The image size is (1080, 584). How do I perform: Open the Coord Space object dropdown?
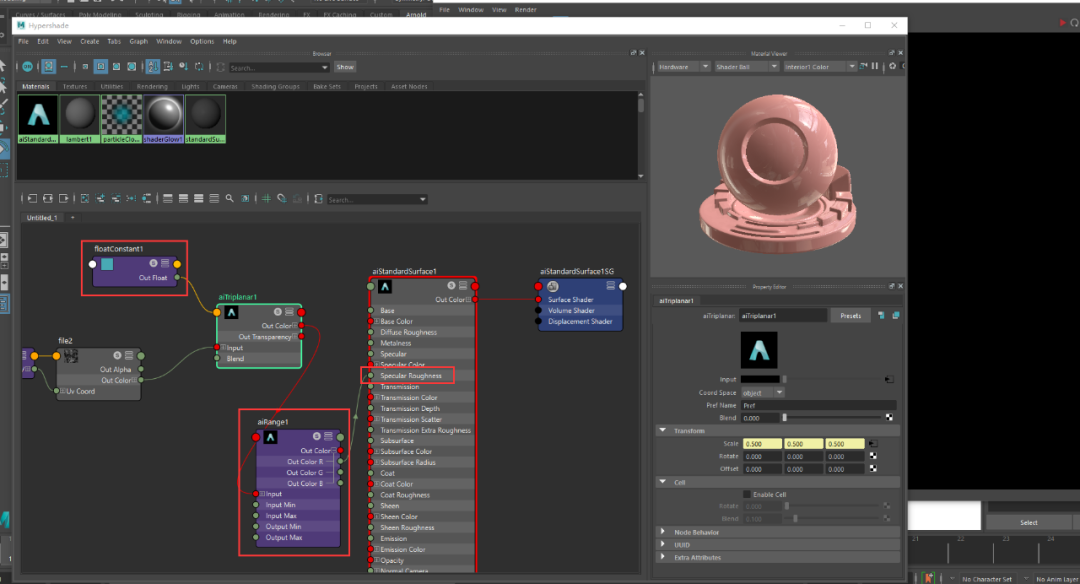click(x=762, y=393)
